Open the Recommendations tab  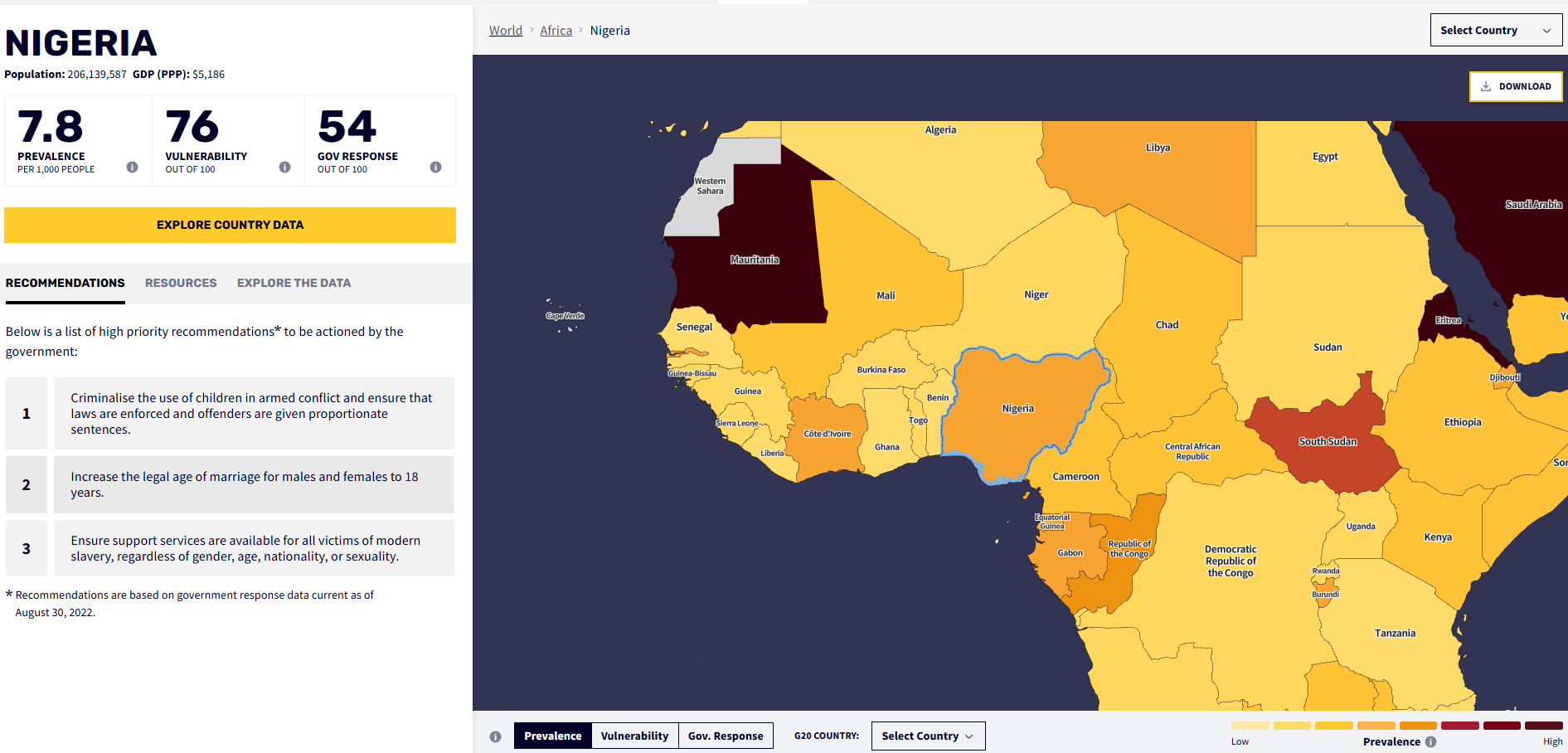tap(66, 283)
